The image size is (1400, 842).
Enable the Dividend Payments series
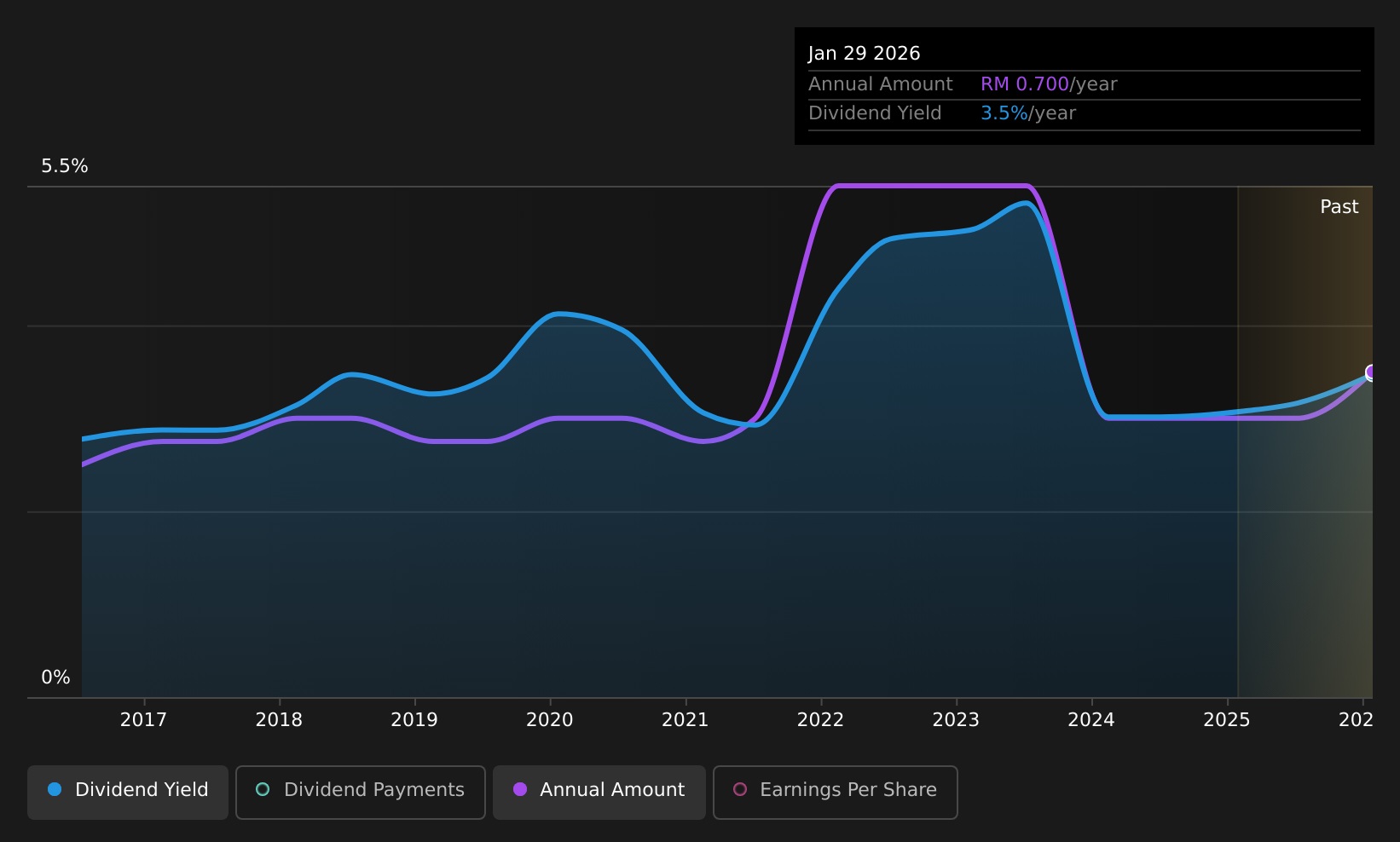(x=361, y=792)
